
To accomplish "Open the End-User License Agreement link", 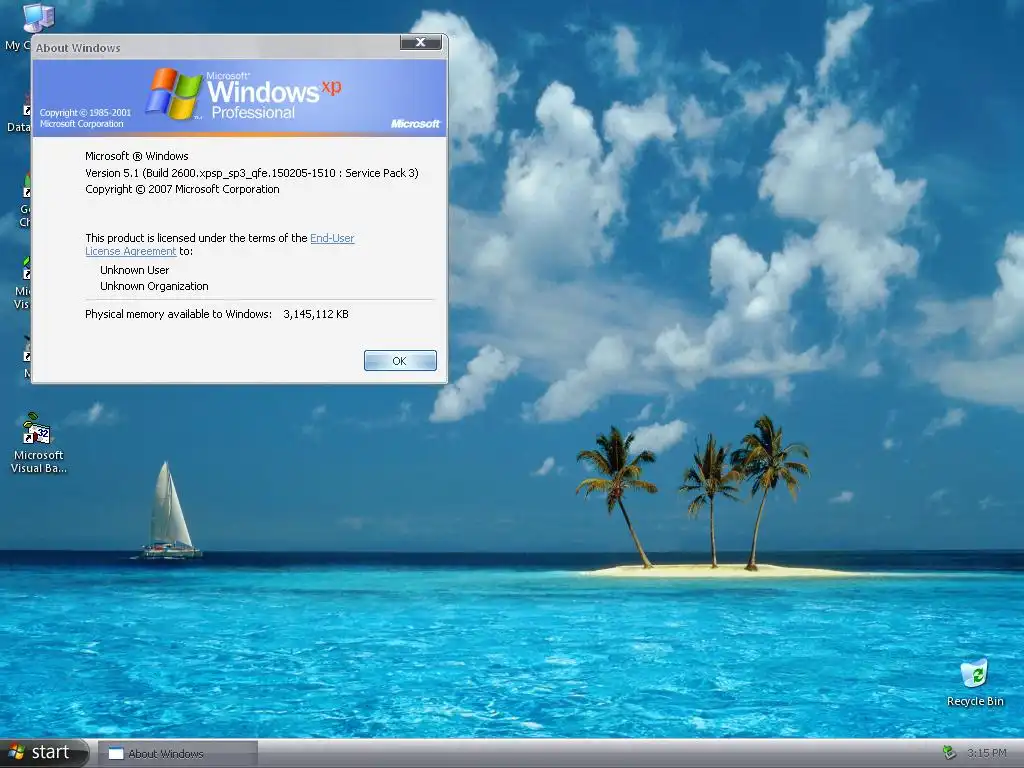I will [x=332, y=238].
